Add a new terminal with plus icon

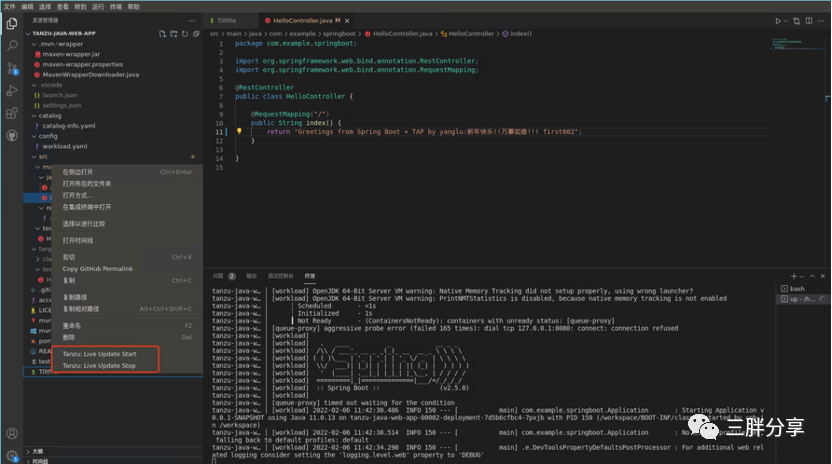[x=794, y=276]
